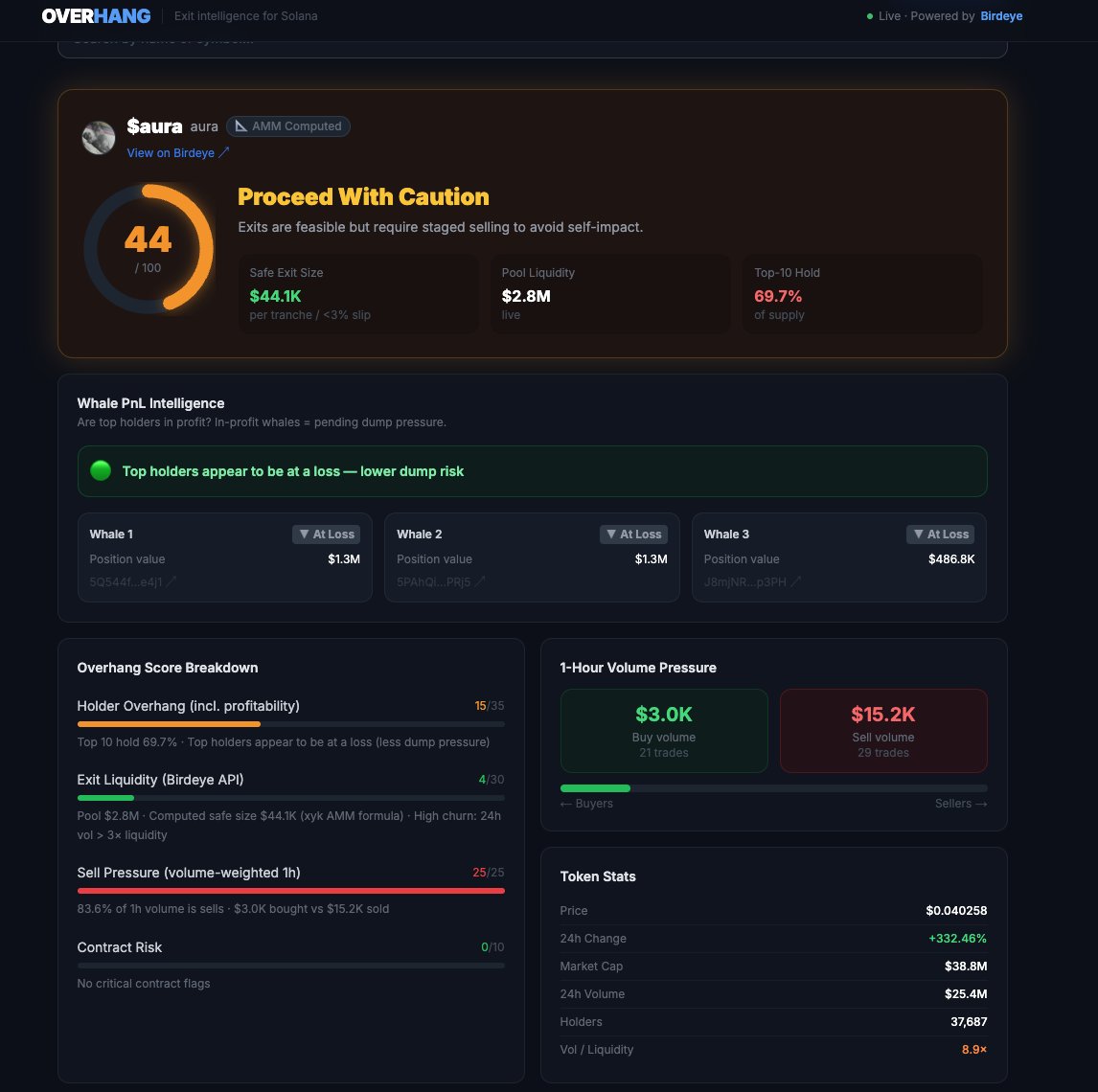Screen dimensions: 1098x1092
Task: Click the Market Cap value $38.8M
Action: [967, 966]
